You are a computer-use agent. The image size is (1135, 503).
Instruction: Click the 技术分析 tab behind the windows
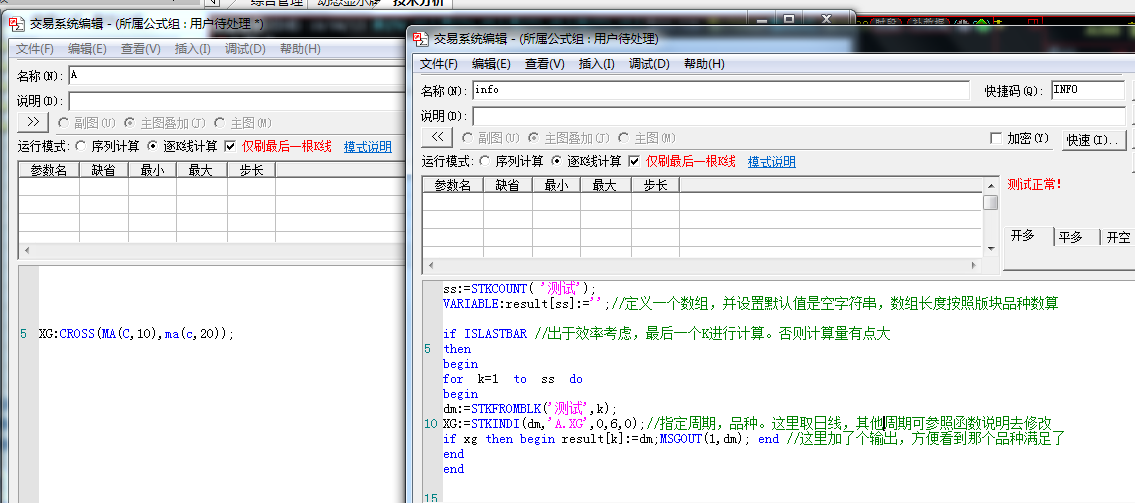click(x=418, y=3)
